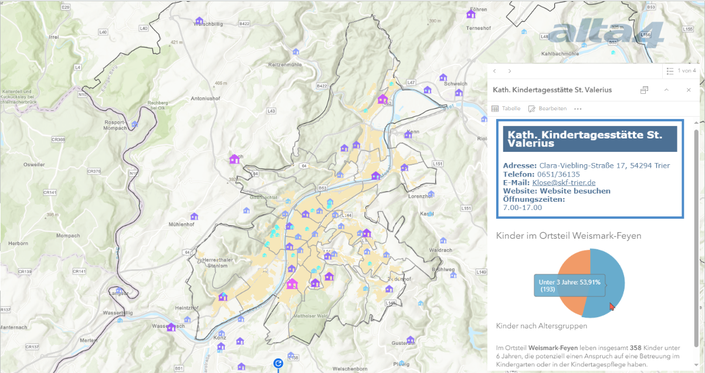Select the purple house marker near Welschbillig
The width and height of the screenshot is (705, 373).
click(x=199, y=21)
